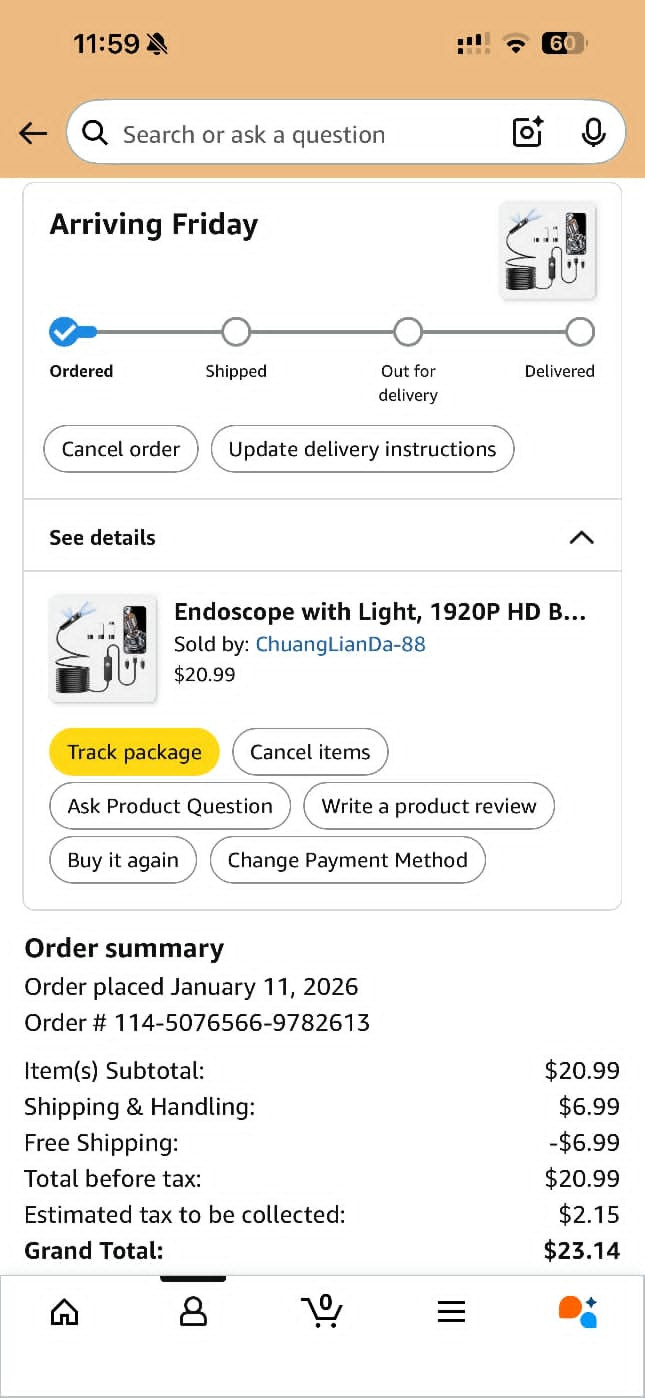Choose Write a product review

pyautogui.click(x=429, y=806)
